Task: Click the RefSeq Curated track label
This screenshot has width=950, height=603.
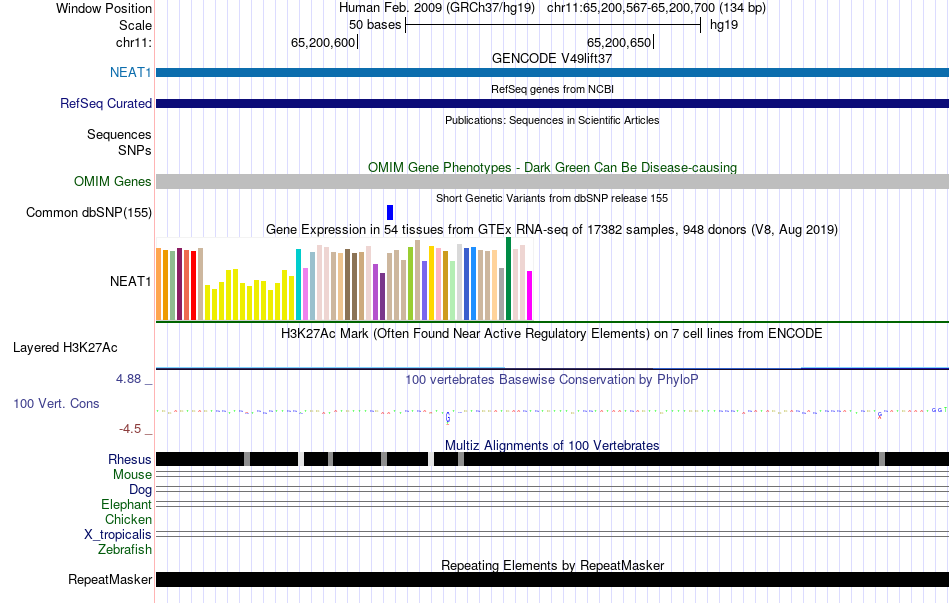Action: (x=105, y=104)
